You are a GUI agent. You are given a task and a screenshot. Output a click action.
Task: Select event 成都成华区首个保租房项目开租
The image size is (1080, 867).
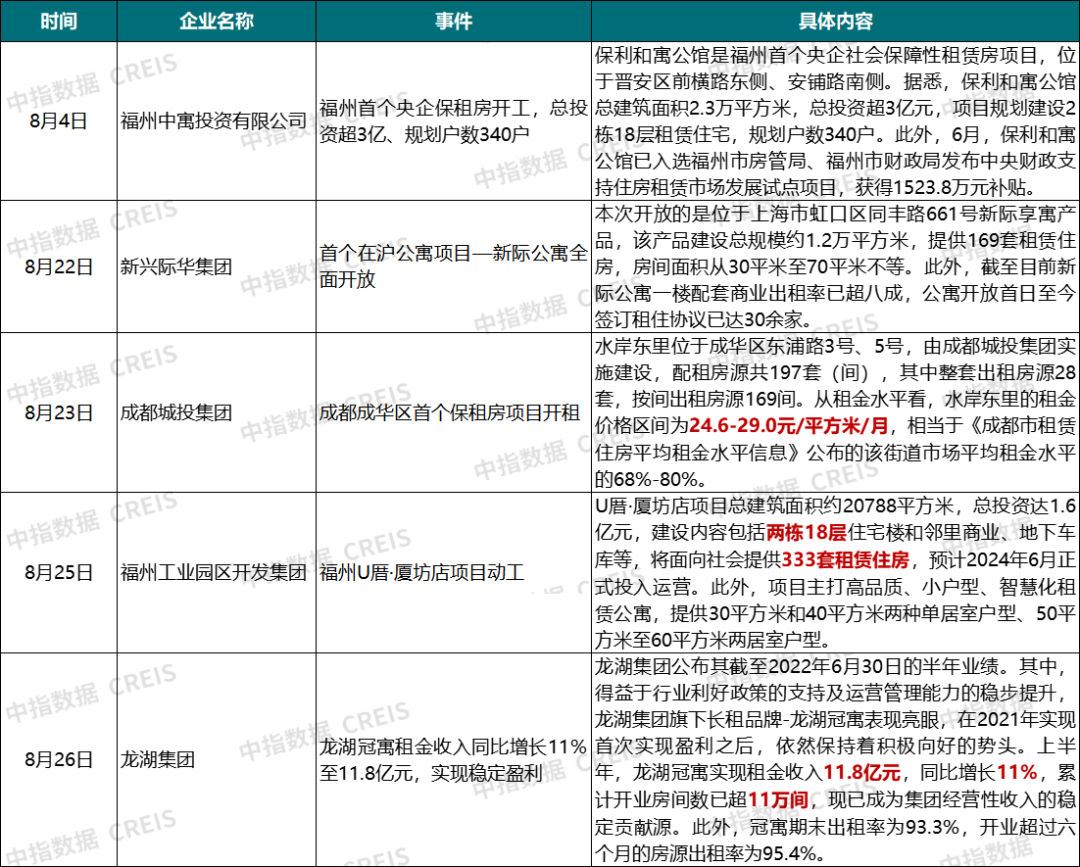(x=453, y=412)
